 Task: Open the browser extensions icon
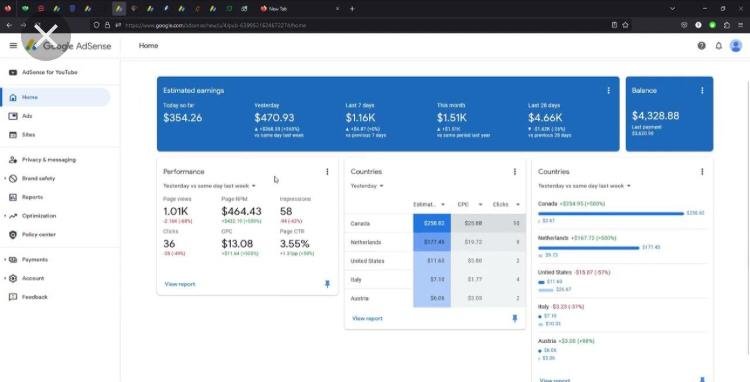tap(727, 25)
